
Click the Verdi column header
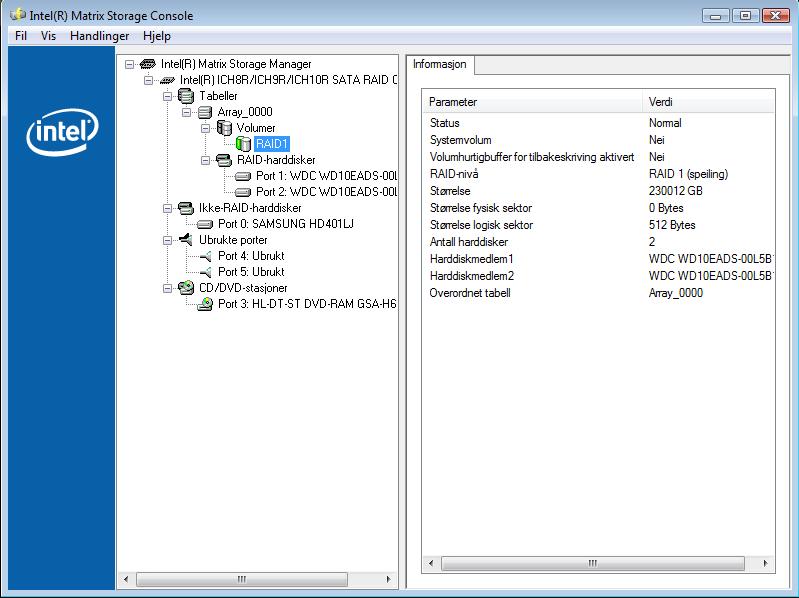click(708, 102)
